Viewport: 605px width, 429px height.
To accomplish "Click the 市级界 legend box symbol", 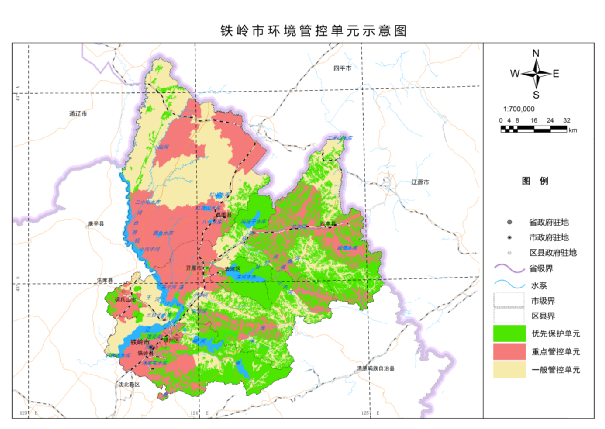I will [x=510, y=300].
